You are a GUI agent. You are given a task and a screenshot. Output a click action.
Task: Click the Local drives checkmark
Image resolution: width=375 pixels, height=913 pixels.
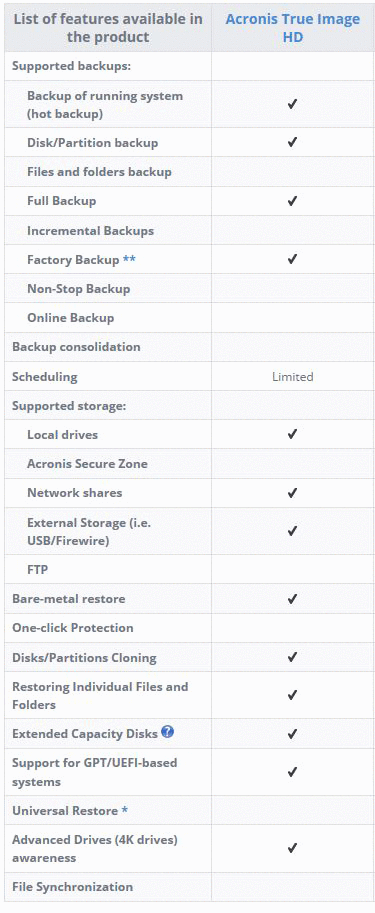[292, 434]
